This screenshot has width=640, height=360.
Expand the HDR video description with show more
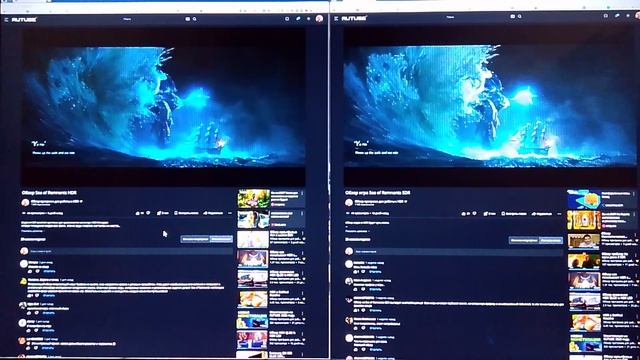pyautogui.click(x=32, y=231)
